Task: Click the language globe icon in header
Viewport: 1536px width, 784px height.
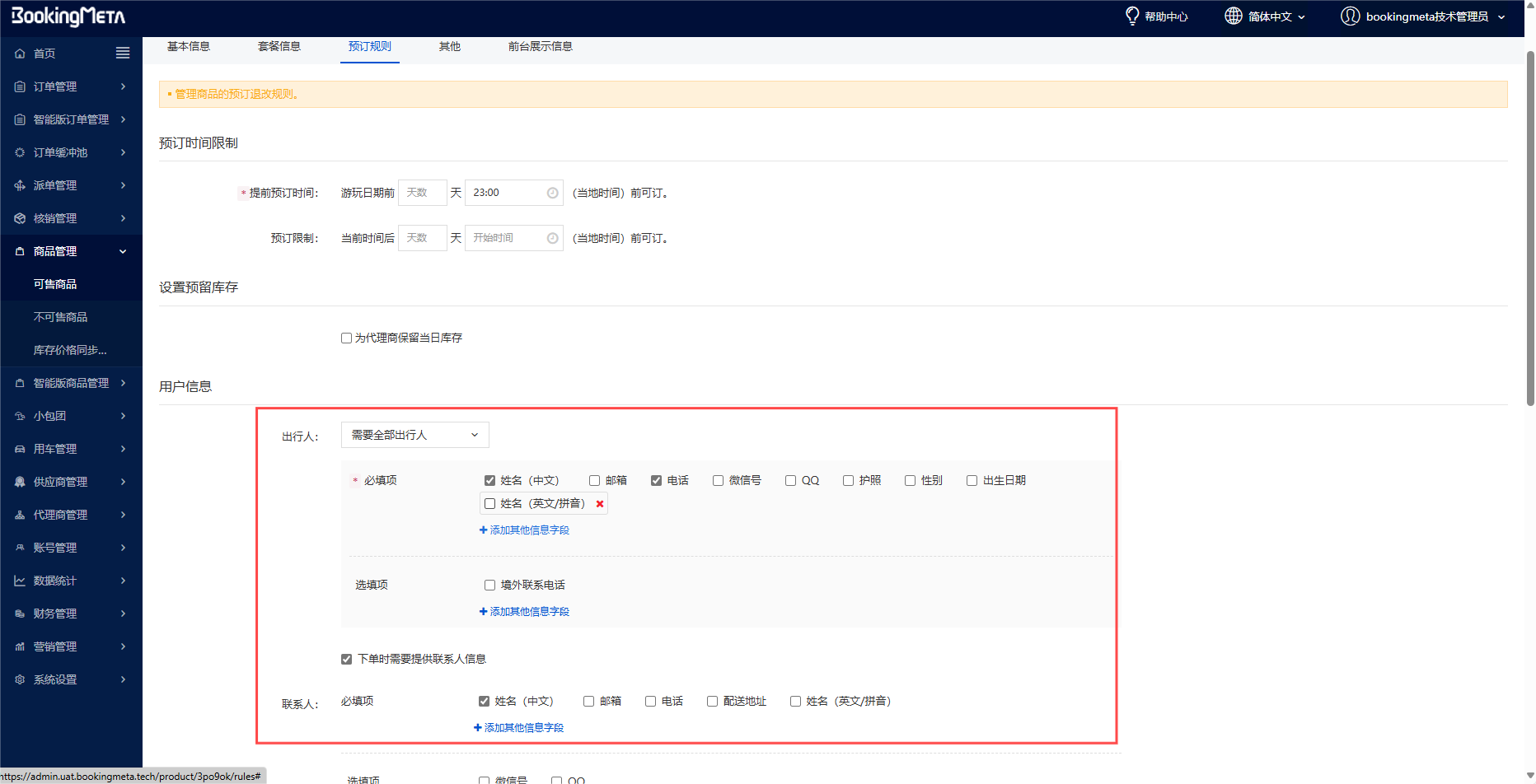Action: (1233, 16)
